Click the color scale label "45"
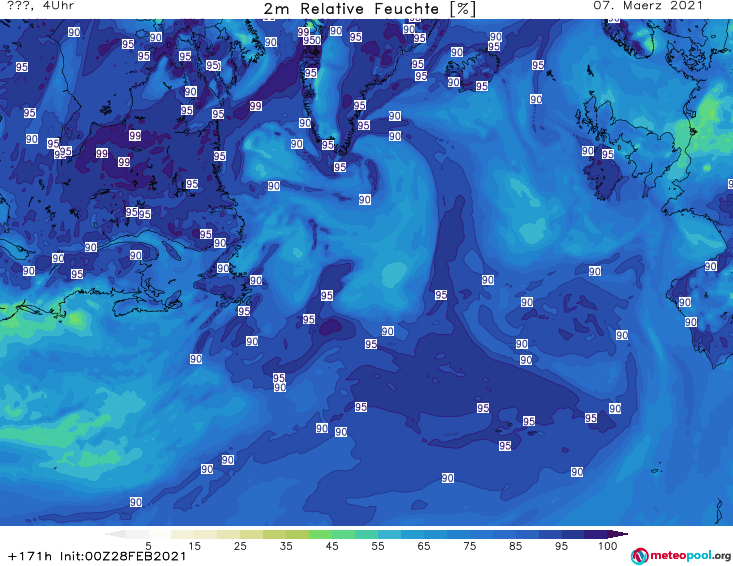 click(332, 546)
